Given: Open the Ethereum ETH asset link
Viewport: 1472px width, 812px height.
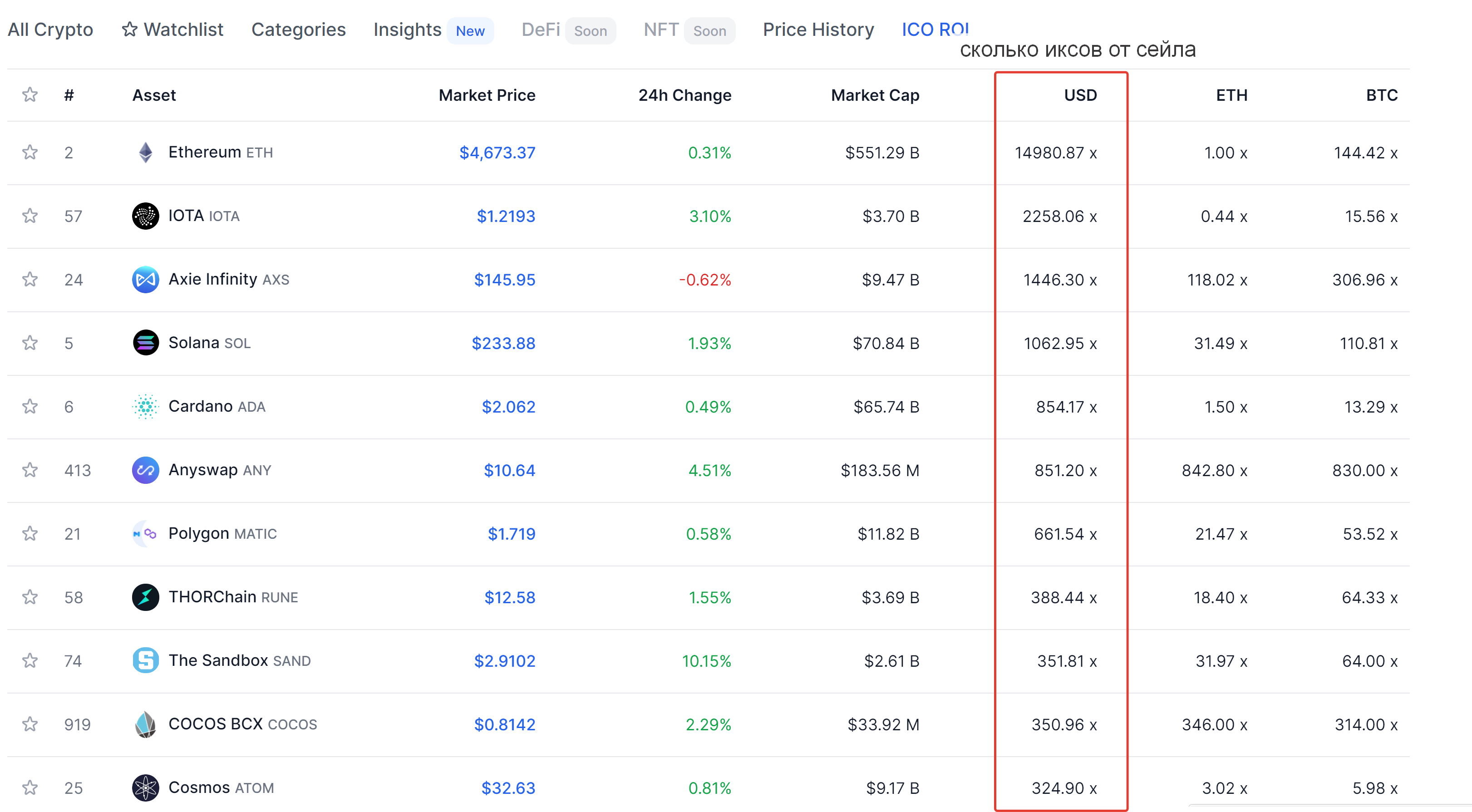Looking at the screenshot, I should 221,153.
